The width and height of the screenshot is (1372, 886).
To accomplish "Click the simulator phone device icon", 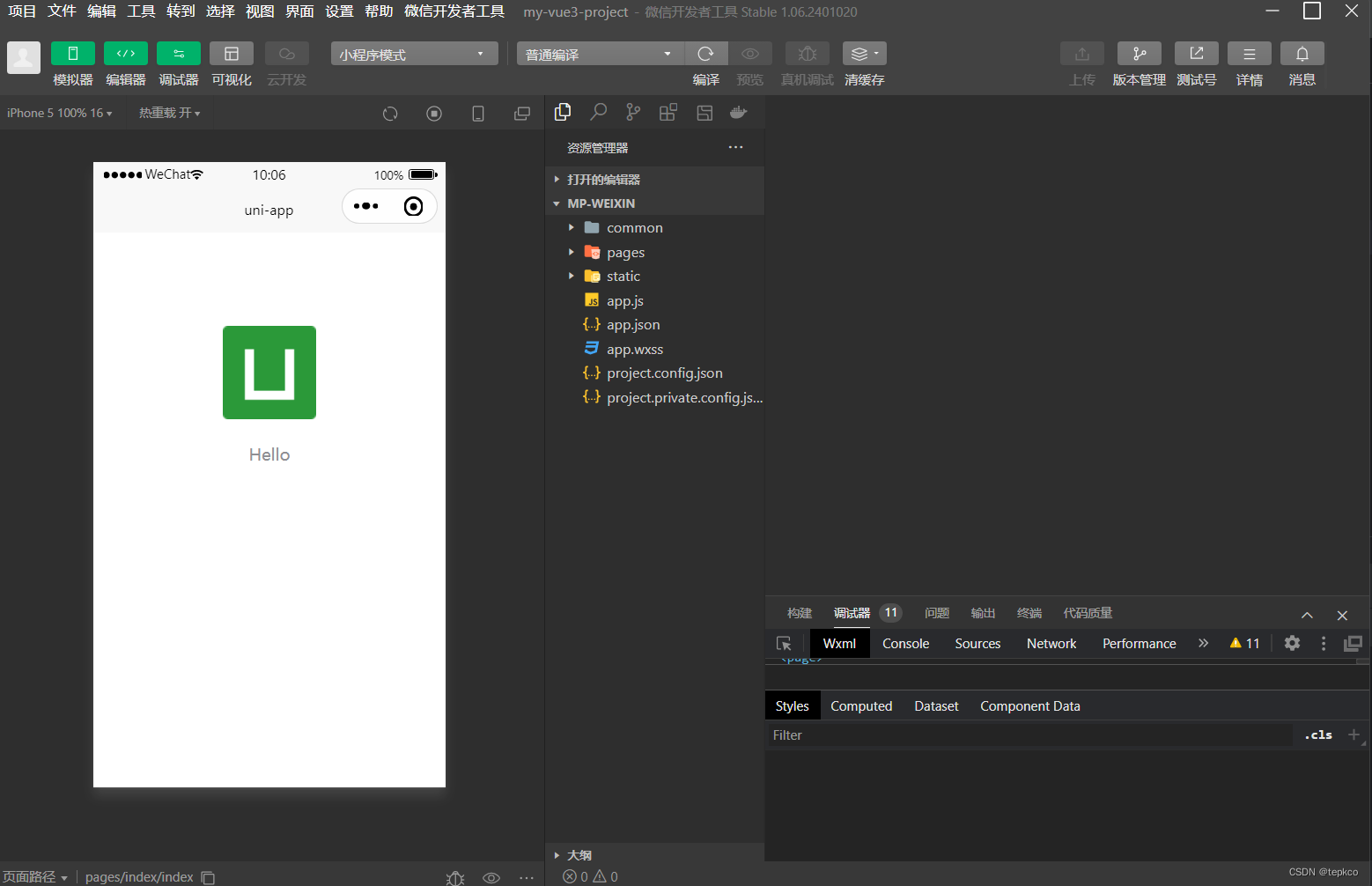I will 478,114.
